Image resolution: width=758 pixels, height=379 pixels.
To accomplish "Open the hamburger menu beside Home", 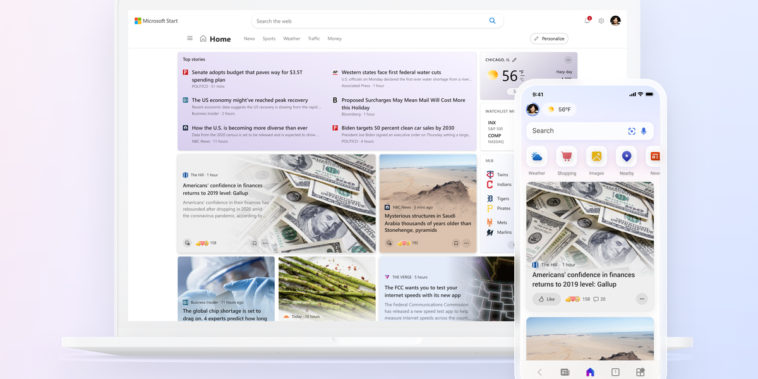I will click(190, 38).
